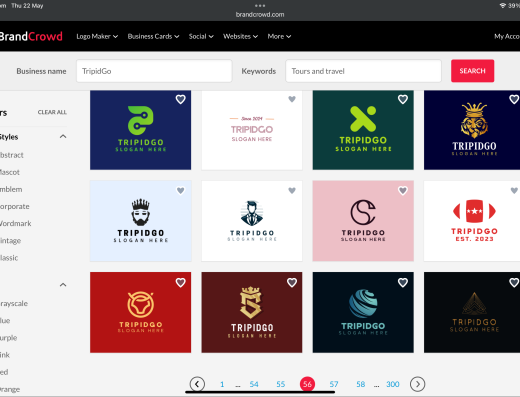Favorite the gentleman in suit logo

(x=292, y=191)
